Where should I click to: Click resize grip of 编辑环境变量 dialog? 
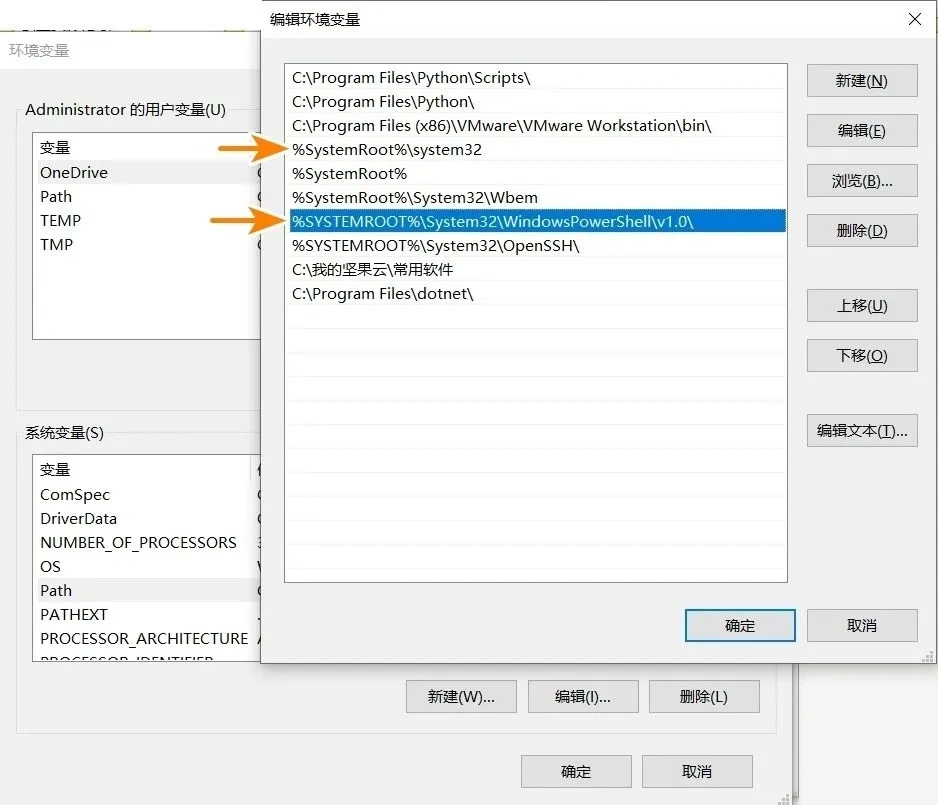point(928,657)
